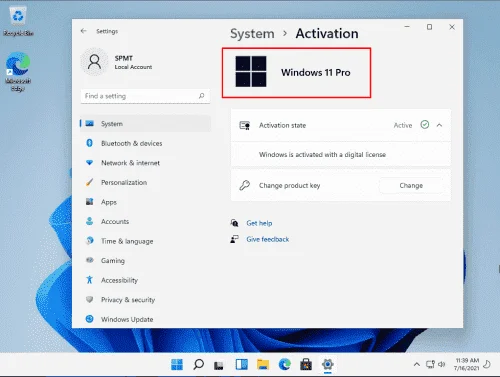Screen dimensions: 500x377
Task: Open the Get help link
Action: [x=259, y=223]
